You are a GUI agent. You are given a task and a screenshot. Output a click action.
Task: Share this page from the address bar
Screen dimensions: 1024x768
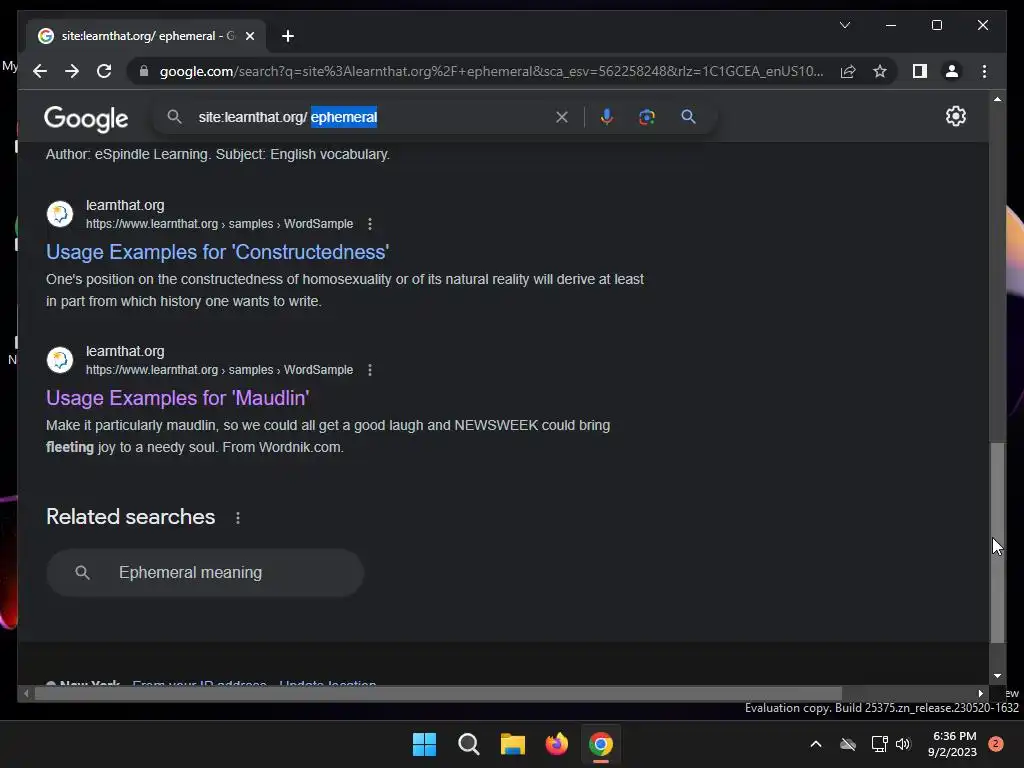click(848, 71)
